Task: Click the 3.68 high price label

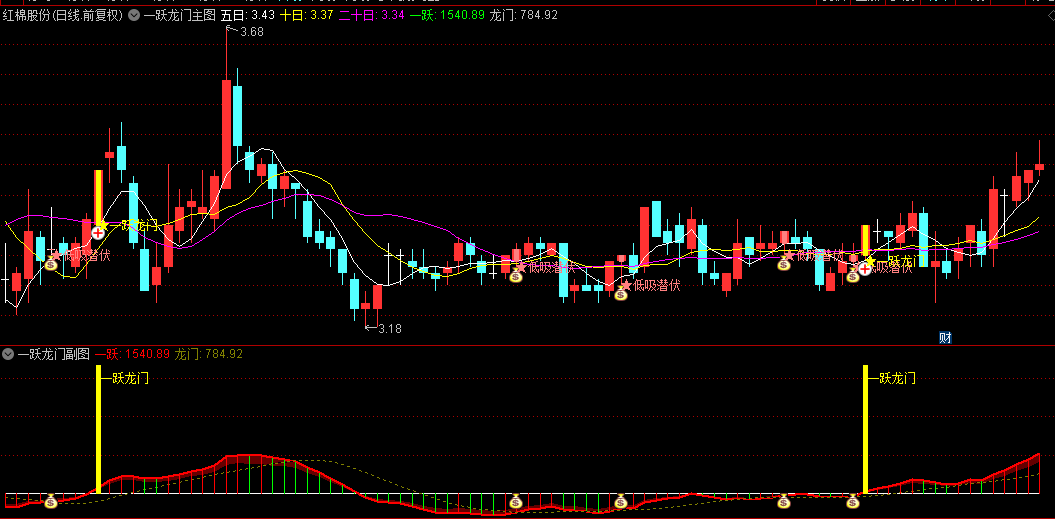Action: click(252, 32)
